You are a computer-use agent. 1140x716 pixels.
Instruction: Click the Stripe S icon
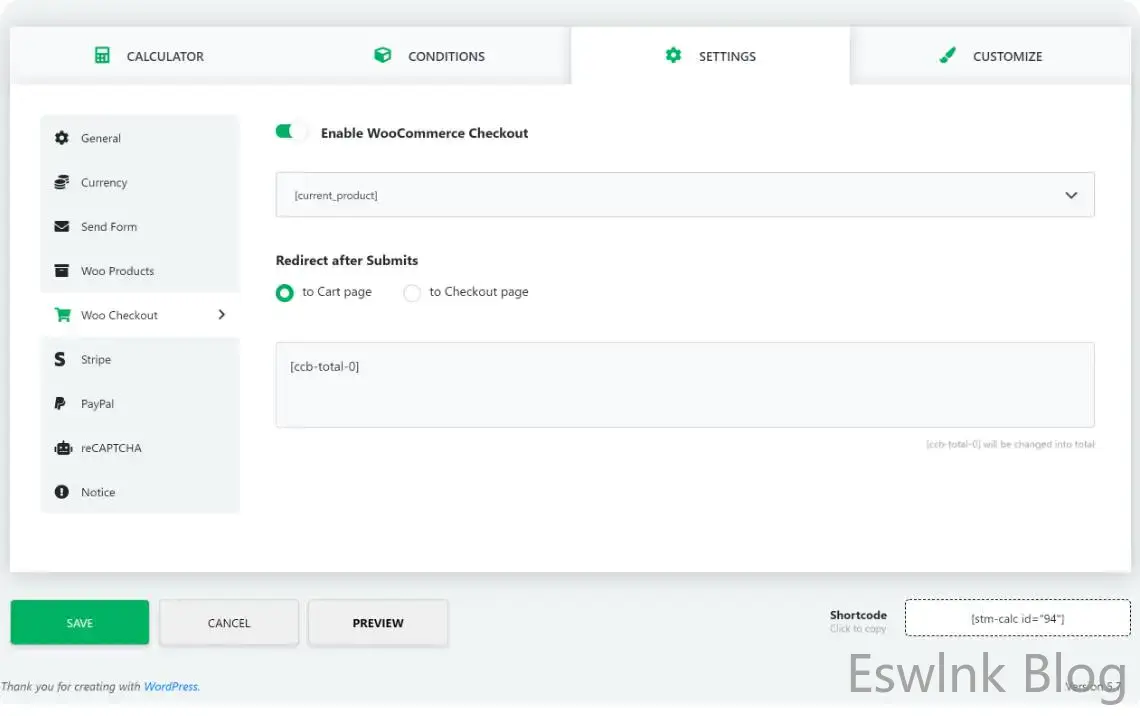coord(61,359)
